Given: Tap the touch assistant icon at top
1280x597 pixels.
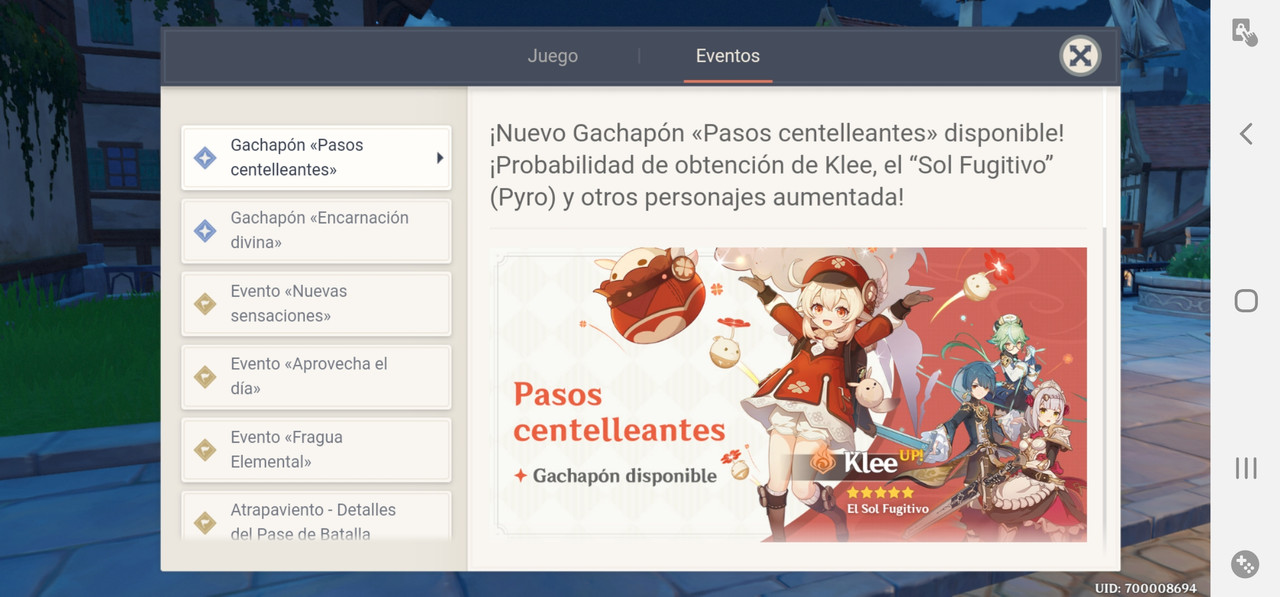Looking at the screenshot, I should pos(1245,31).
